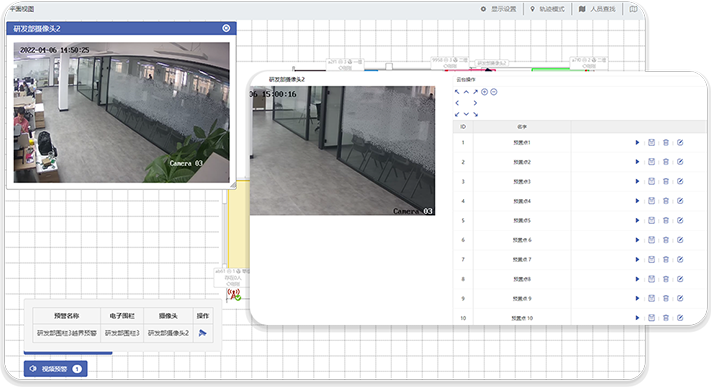The image size is (711, 387).
Task: Pan the PTZ camera up-left
Action: [x=457, y=92]
